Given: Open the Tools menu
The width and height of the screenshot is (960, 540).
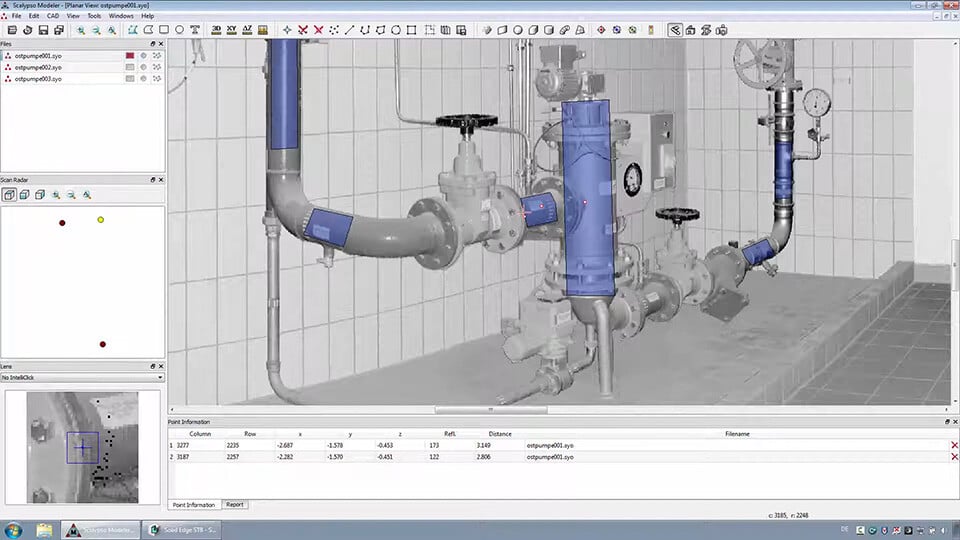Looking at the screenshot, I should [94, 16].
